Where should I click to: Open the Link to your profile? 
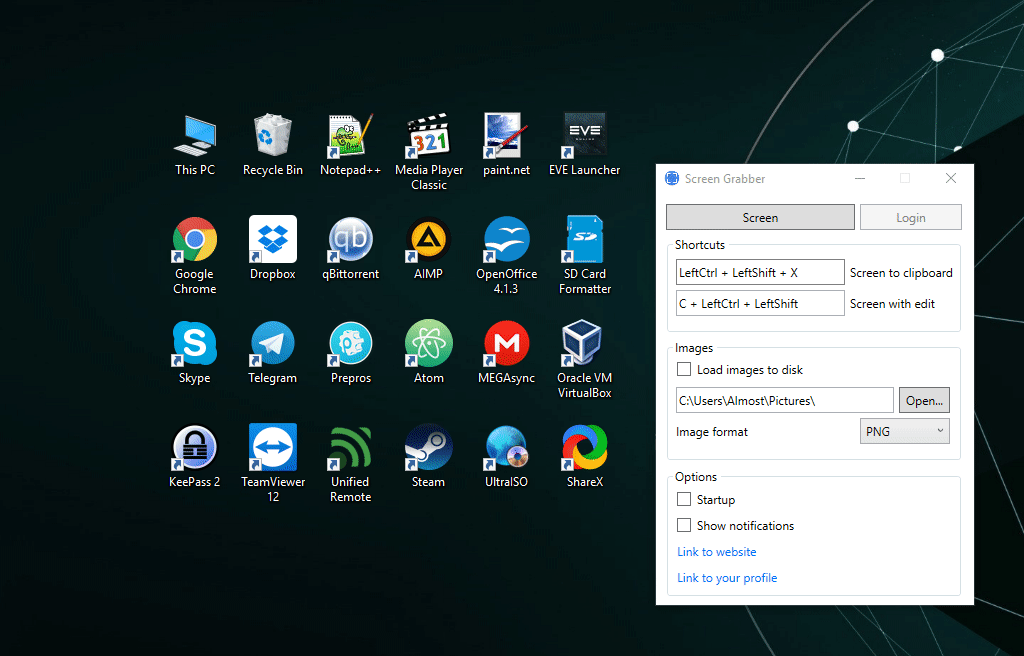727,578
